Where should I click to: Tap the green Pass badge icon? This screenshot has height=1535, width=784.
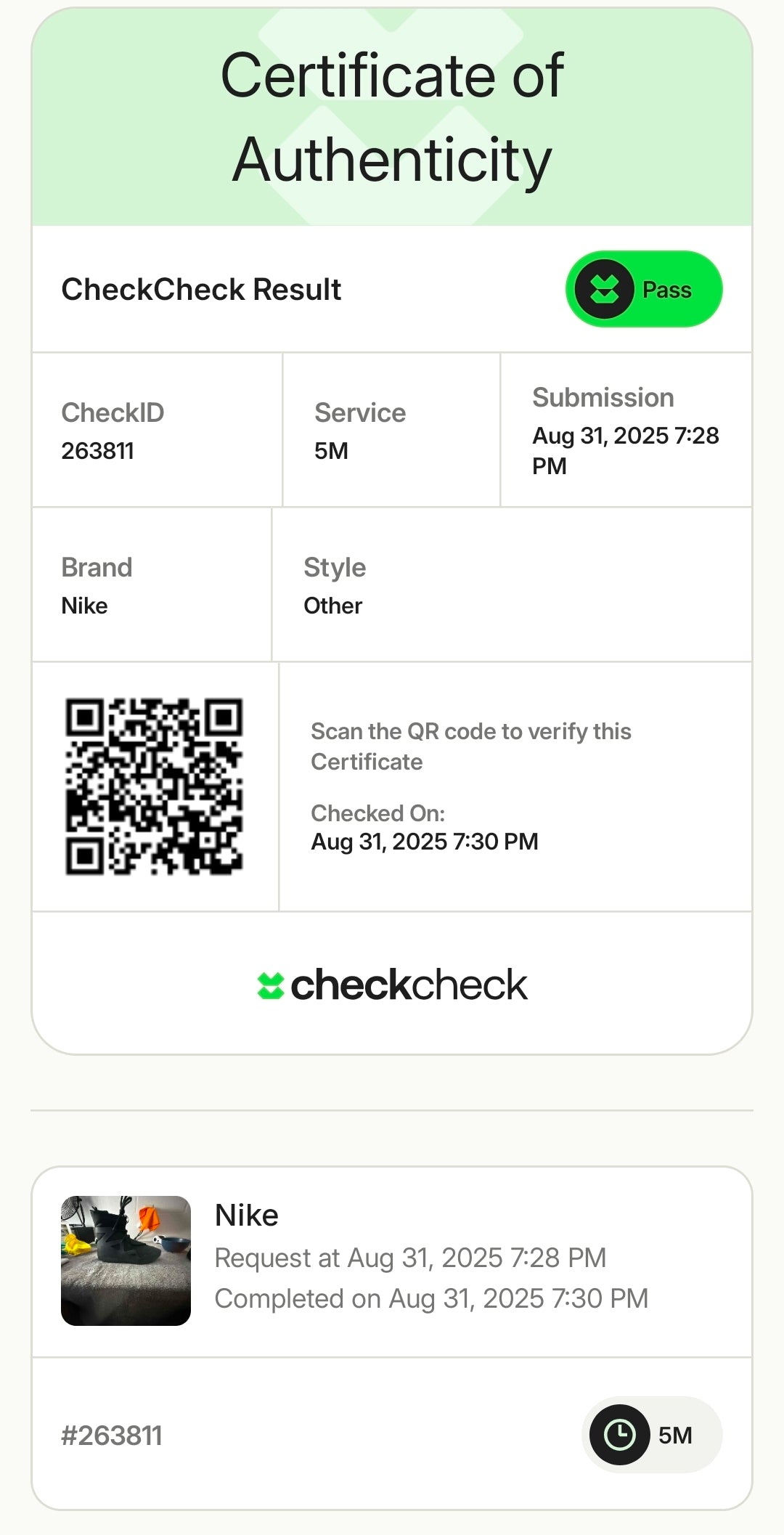tap(604, 289)
